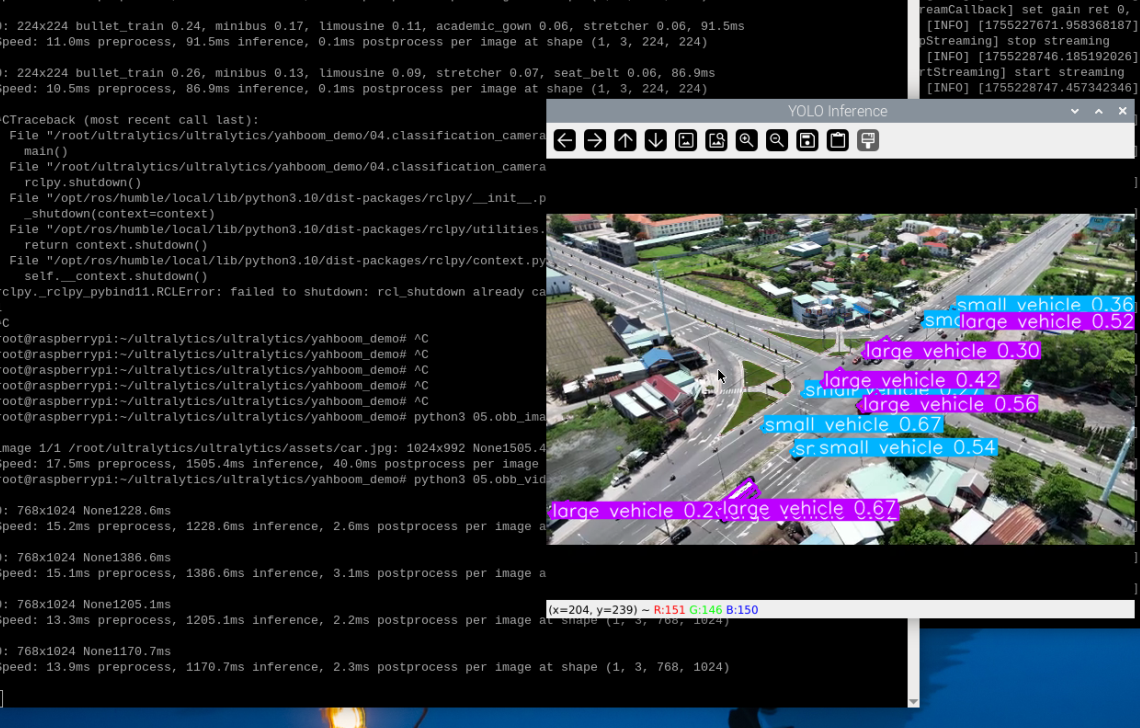Viewport: 1140px width, 728px height.
Task: Select the "small vehicle 0.54" detection label
Action: tap(907, 447)
